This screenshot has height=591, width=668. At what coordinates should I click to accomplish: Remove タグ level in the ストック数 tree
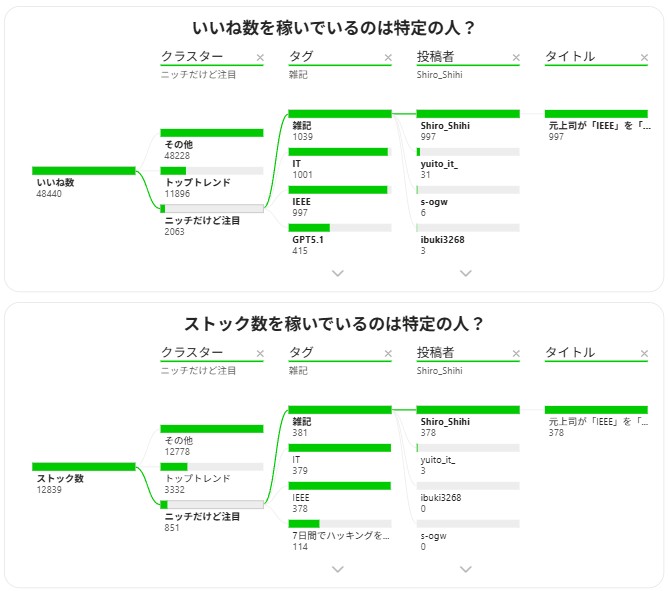pyautogui.click(x=388, y=354)
